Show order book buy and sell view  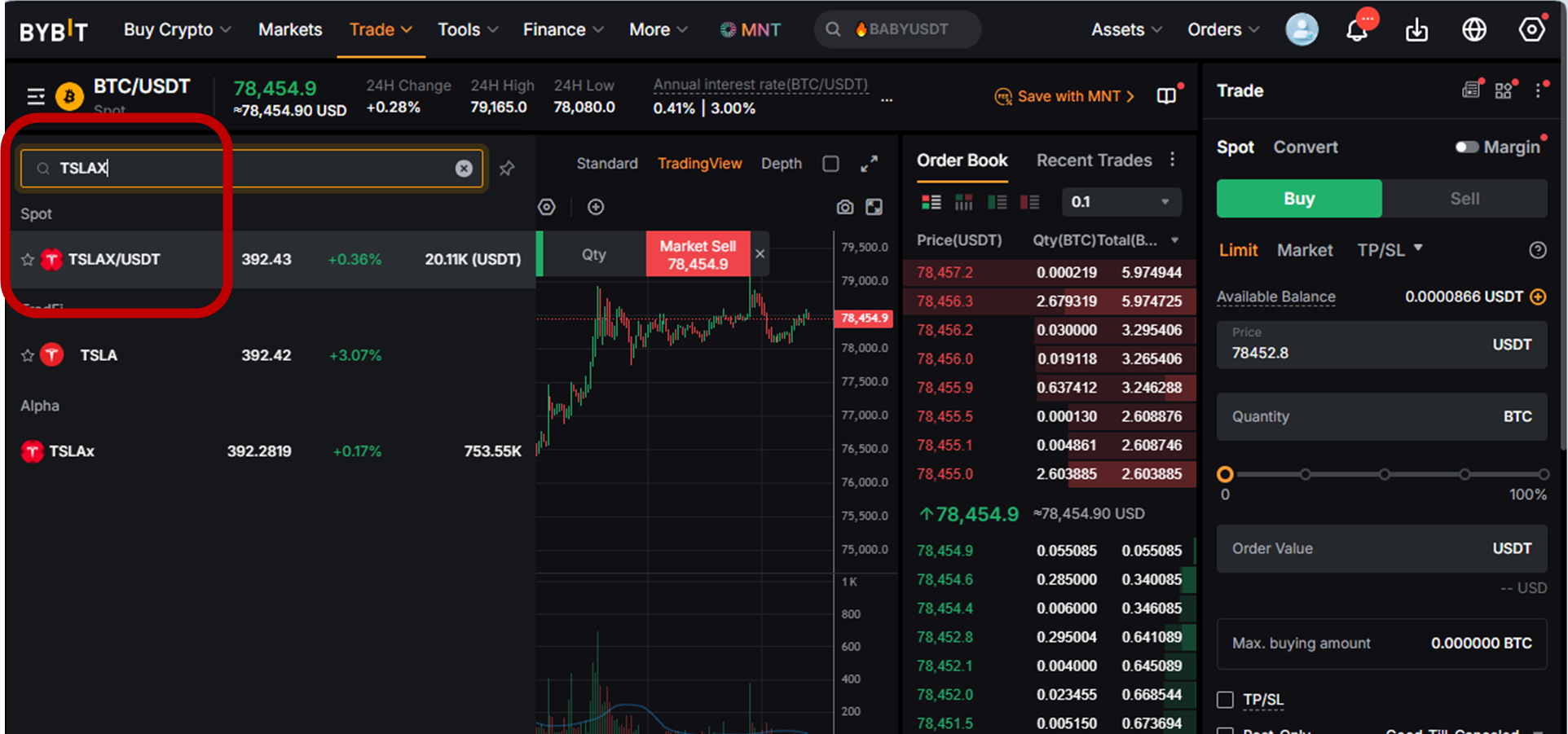[931, 202]
